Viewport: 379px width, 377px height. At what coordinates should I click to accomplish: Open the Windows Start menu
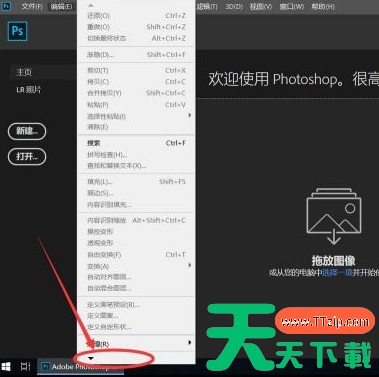click(6, 367)
